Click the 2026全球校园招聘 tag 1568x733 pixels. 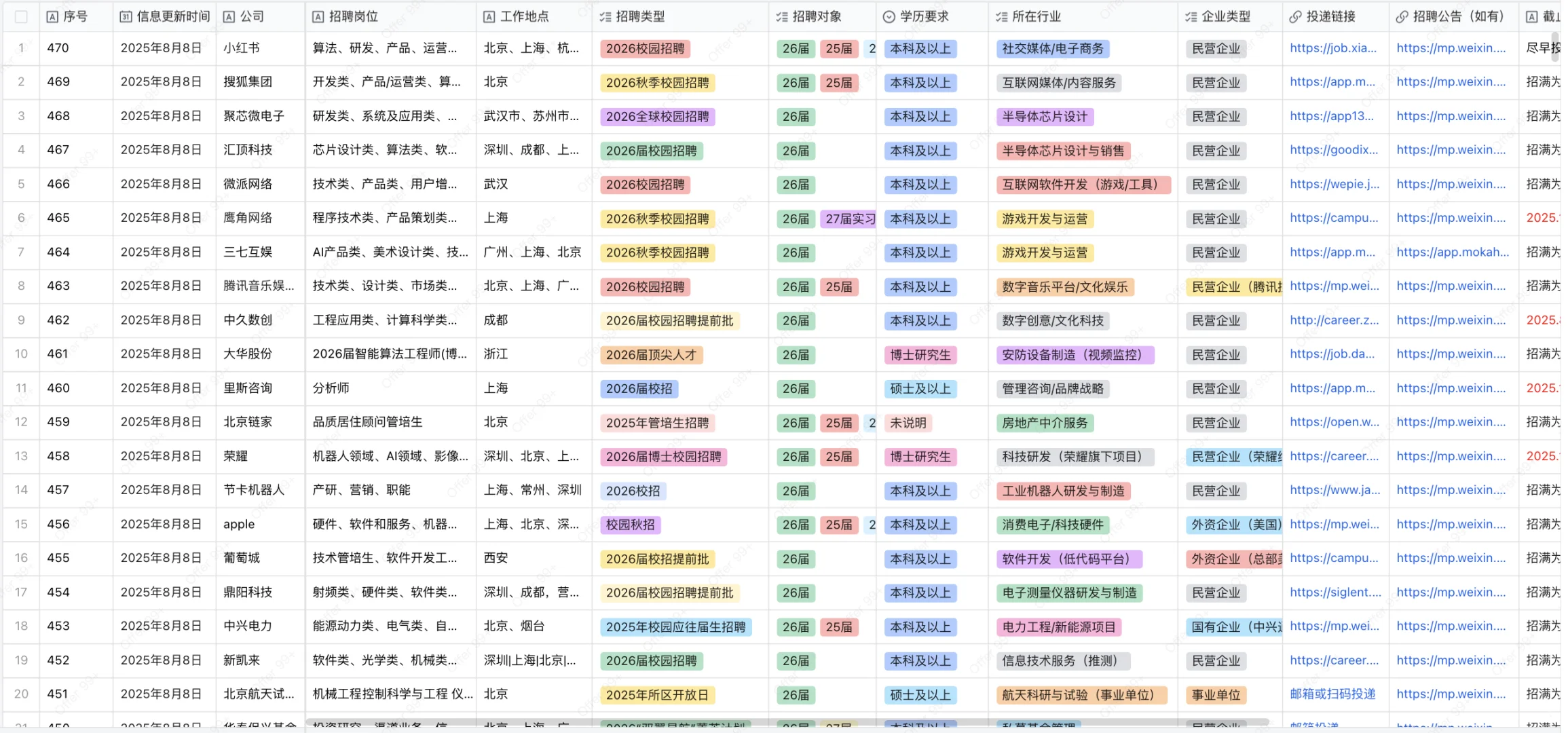click(x=657, y=117)
